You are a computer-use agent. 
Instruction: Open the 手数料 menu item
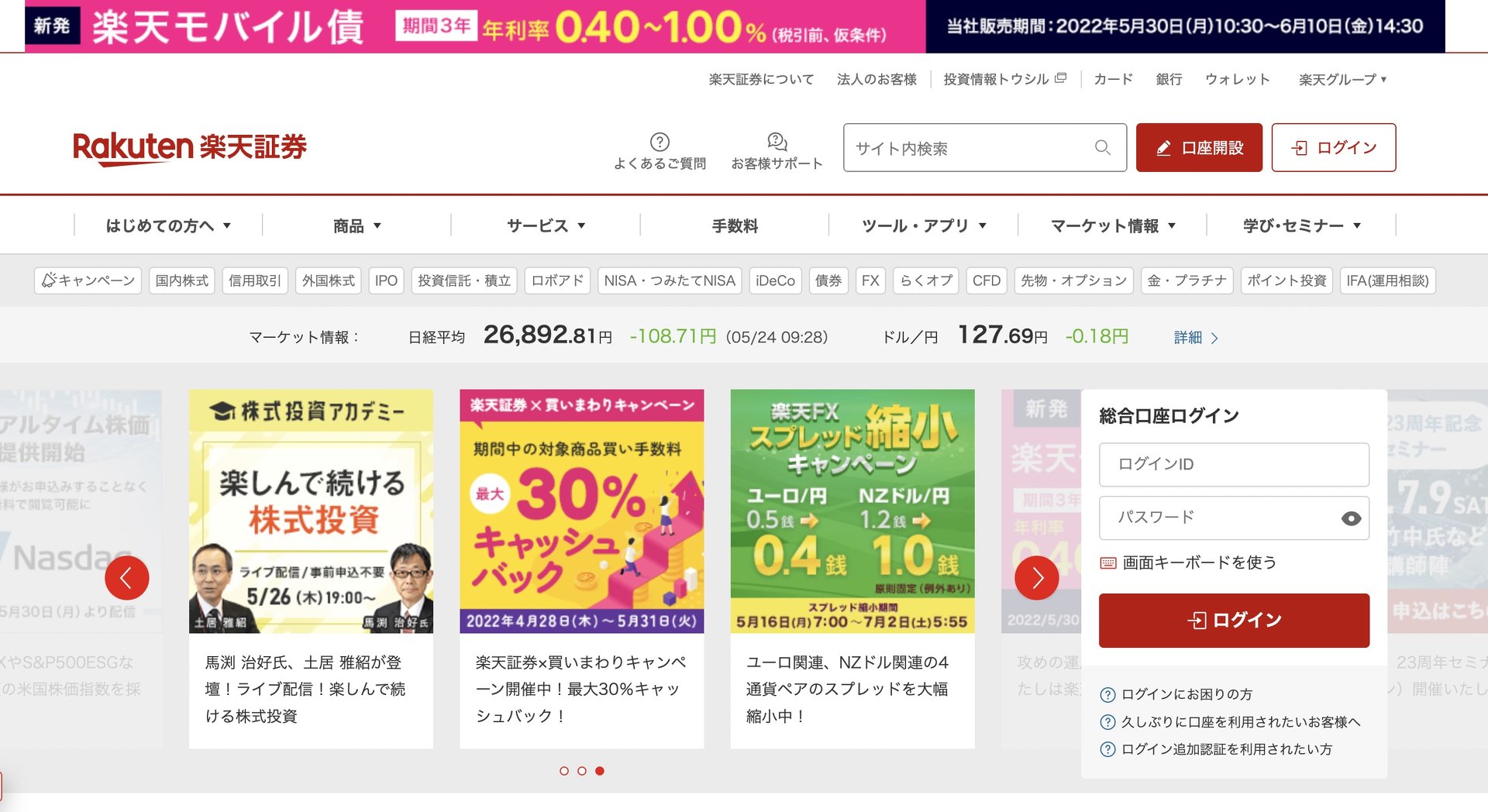735,225
